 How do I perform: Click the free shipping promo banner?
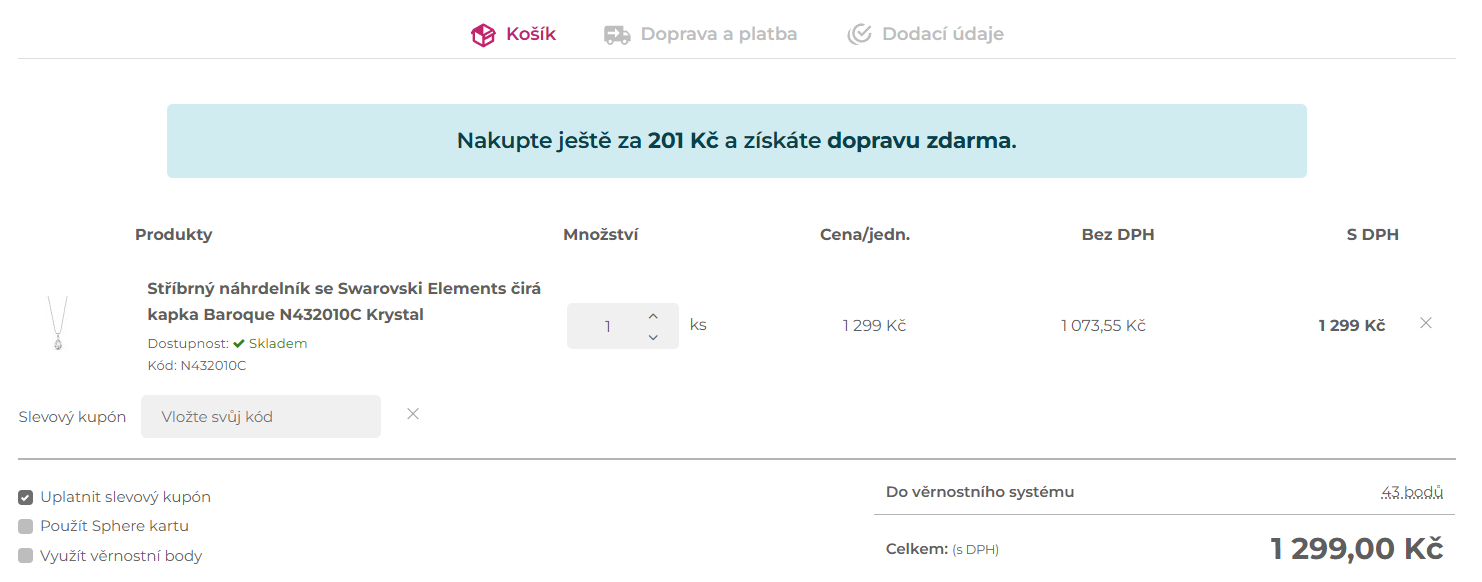(x=736, y=140)
